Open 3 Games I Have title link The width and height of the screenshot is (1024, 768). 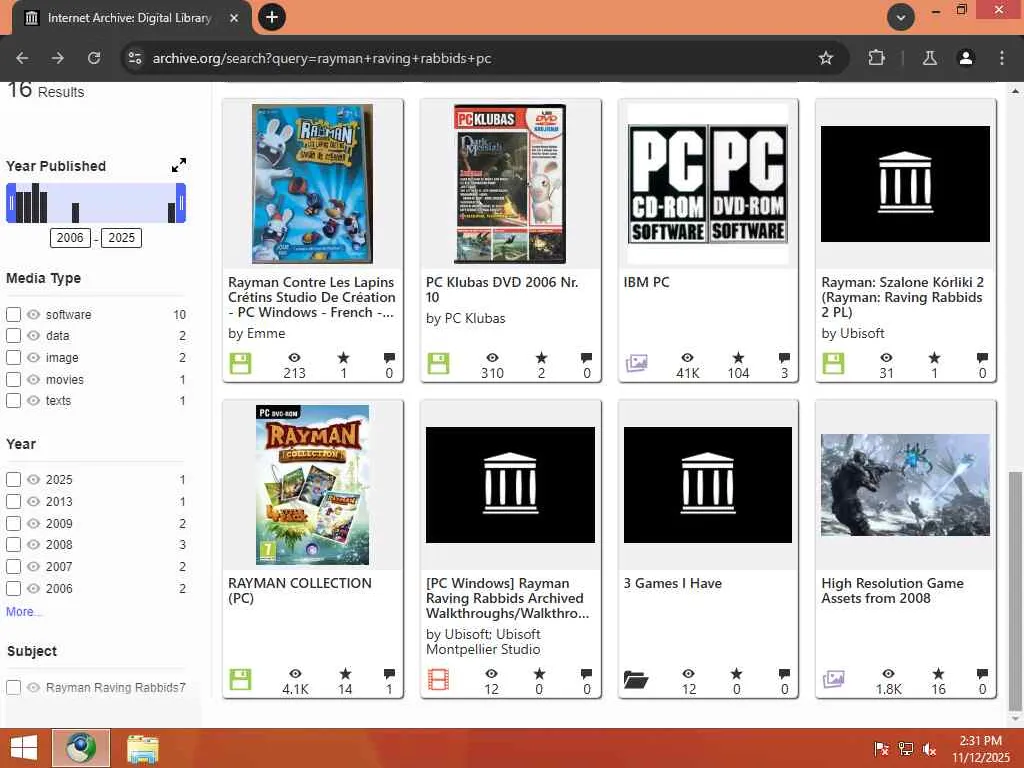pos(673,583)
